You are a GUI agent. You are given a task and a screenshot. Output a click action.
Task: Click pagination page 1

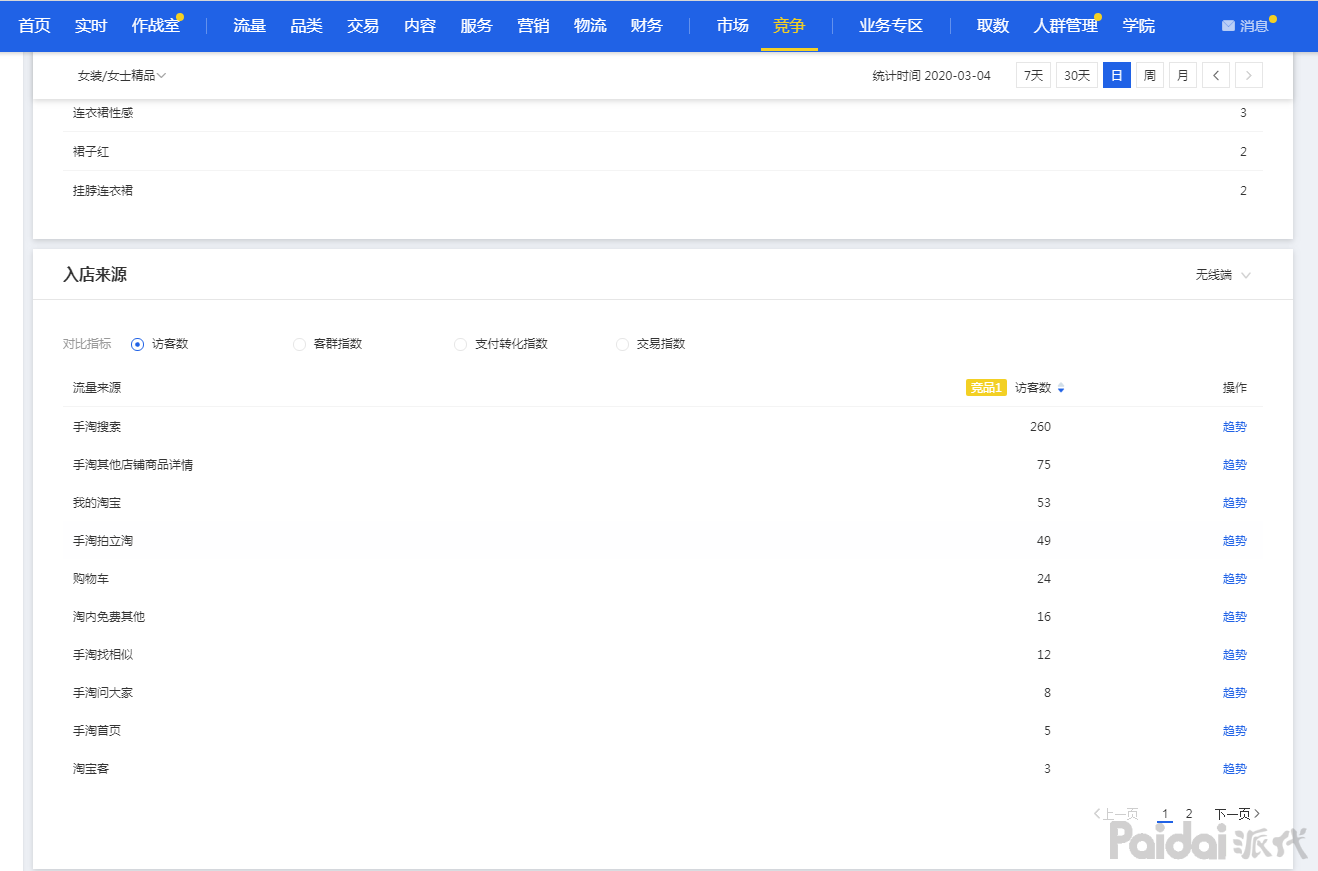(x=1165, y=814)
